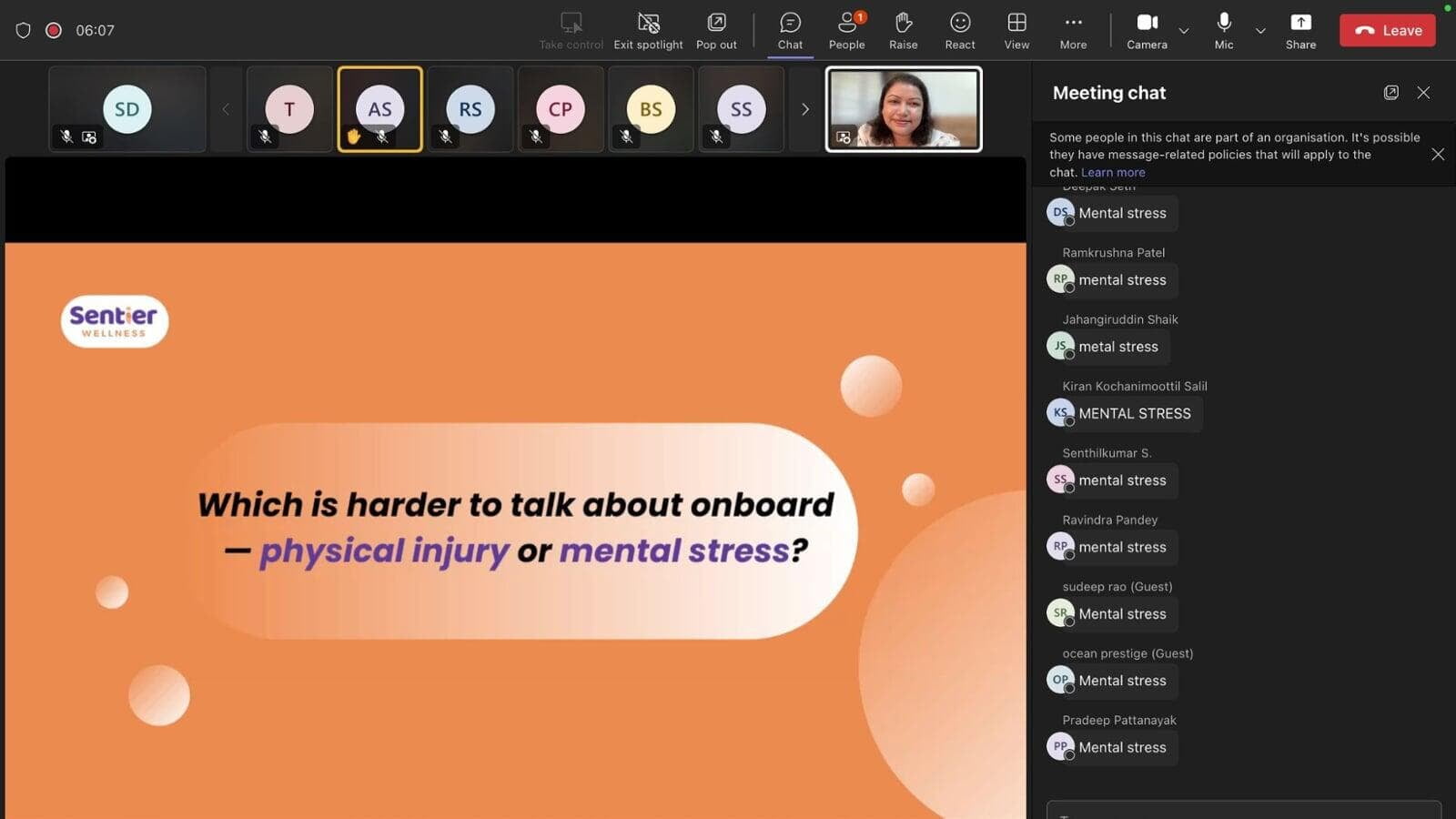Pop out the Meeting chat panel
This screenshot has height=819, width=1456.
1390,93
